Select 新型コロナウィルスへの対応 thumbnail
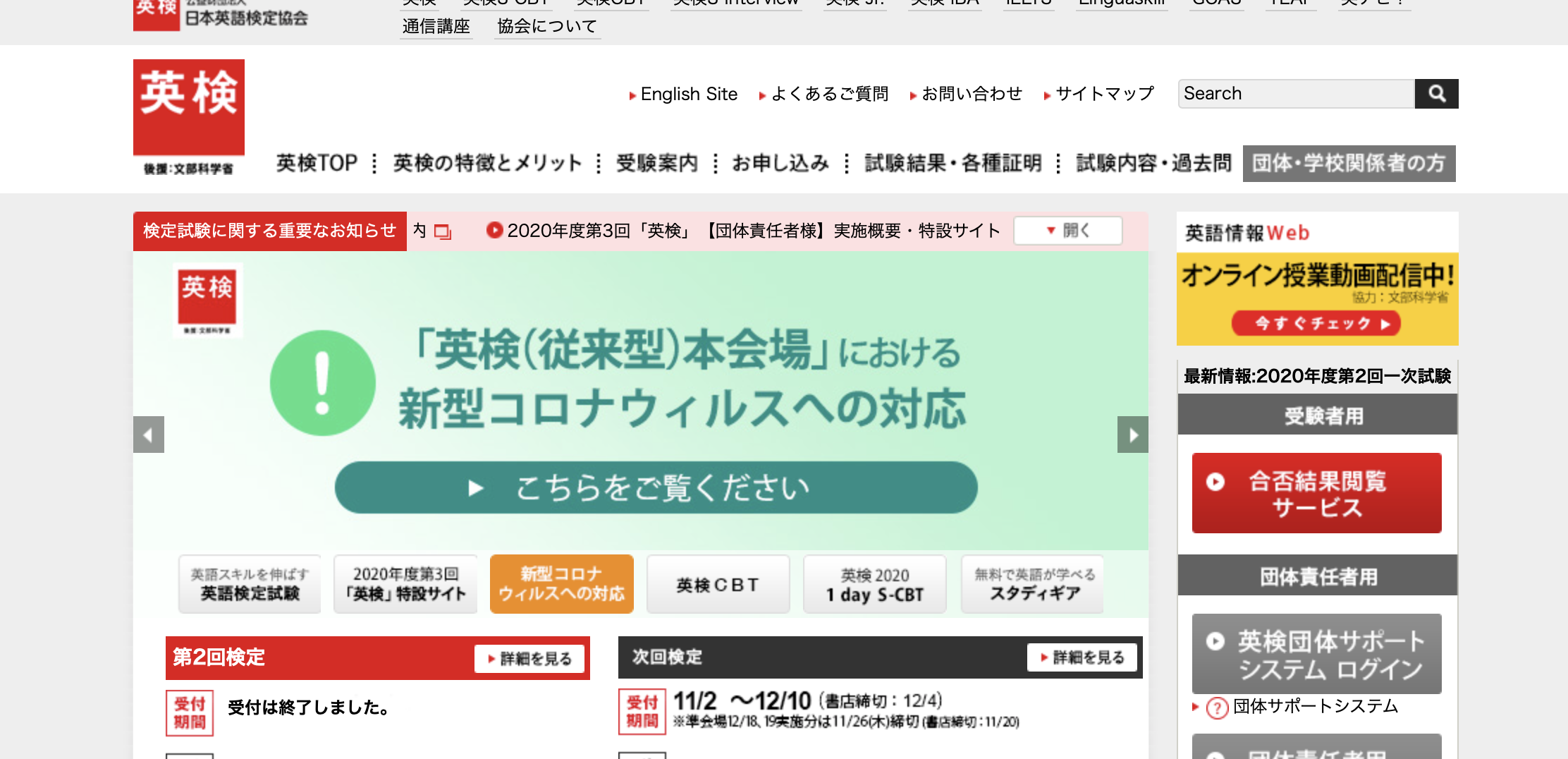 click(x=562, y=584)
